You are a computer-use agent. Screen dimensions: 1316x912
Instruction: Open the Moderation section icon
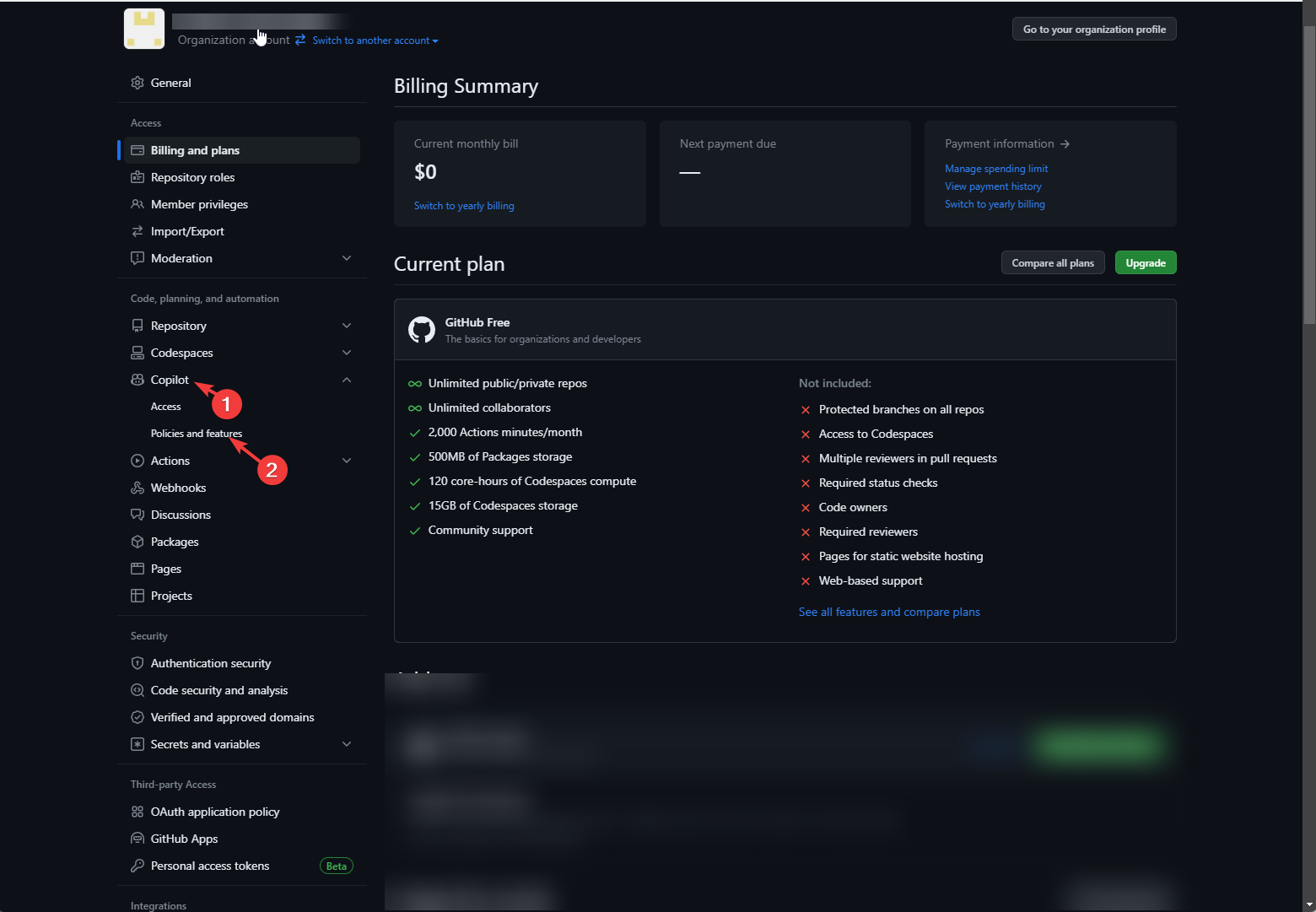tap(138, 258)
